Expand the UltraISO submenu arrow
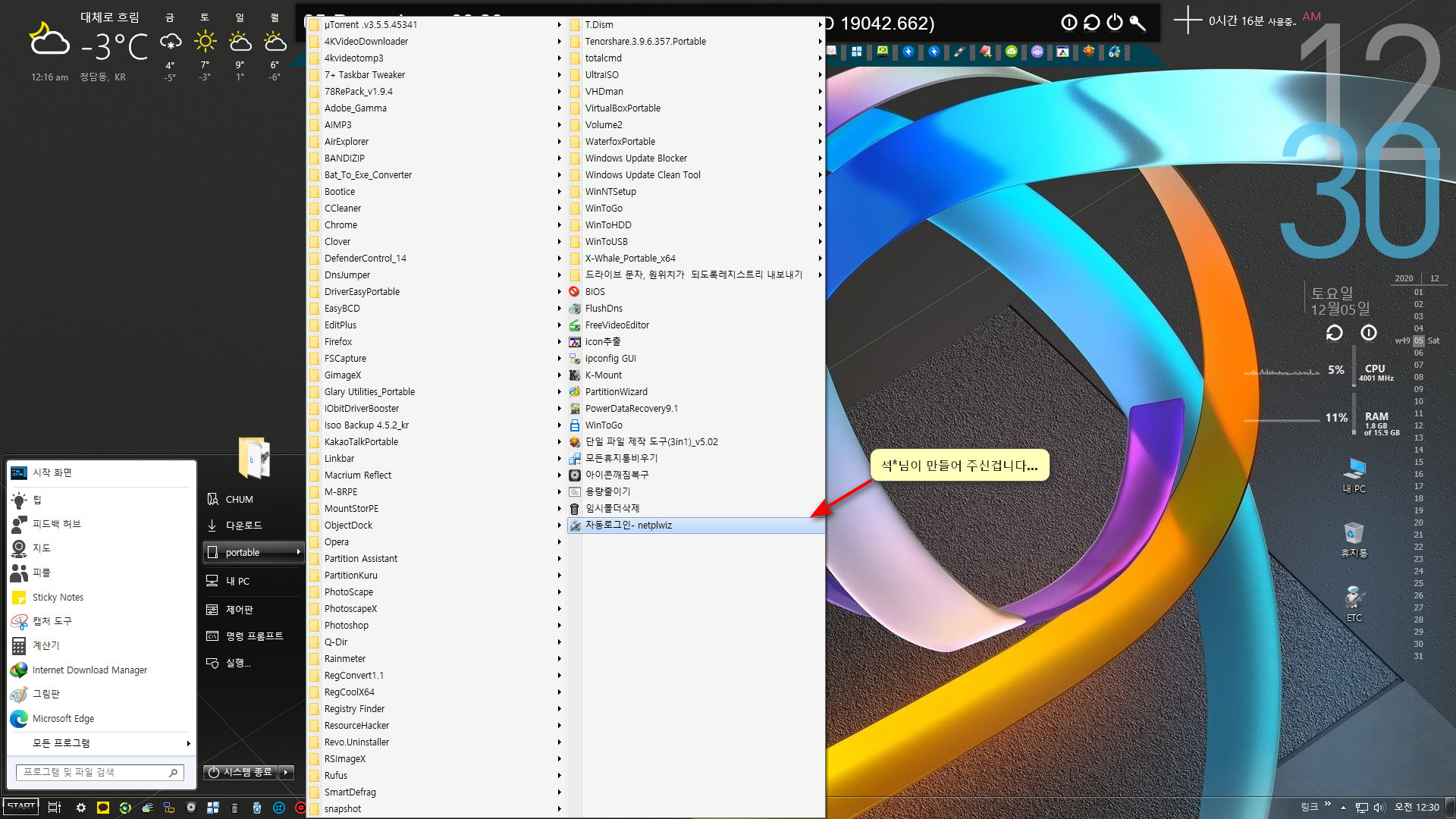This screenshot has width=1456, height=819. 820,75
